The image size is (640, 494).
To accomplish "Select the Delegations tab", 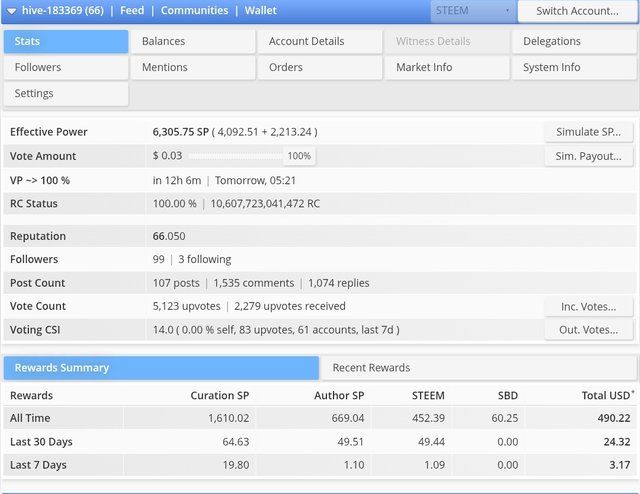I will point(574,41).
